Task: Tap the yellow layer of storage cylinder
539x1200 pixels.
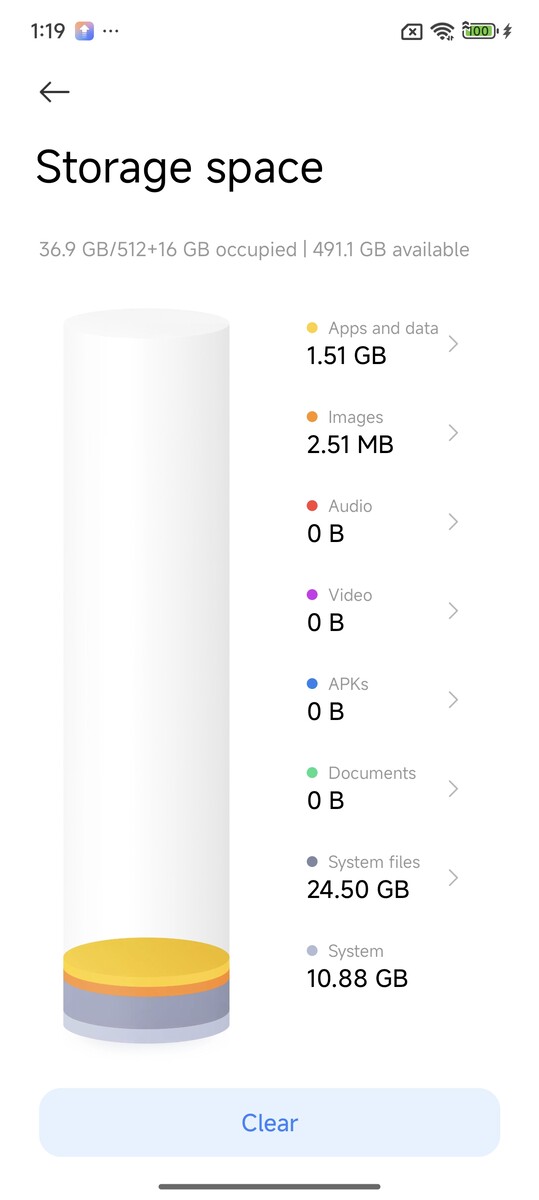Action: 146,957
